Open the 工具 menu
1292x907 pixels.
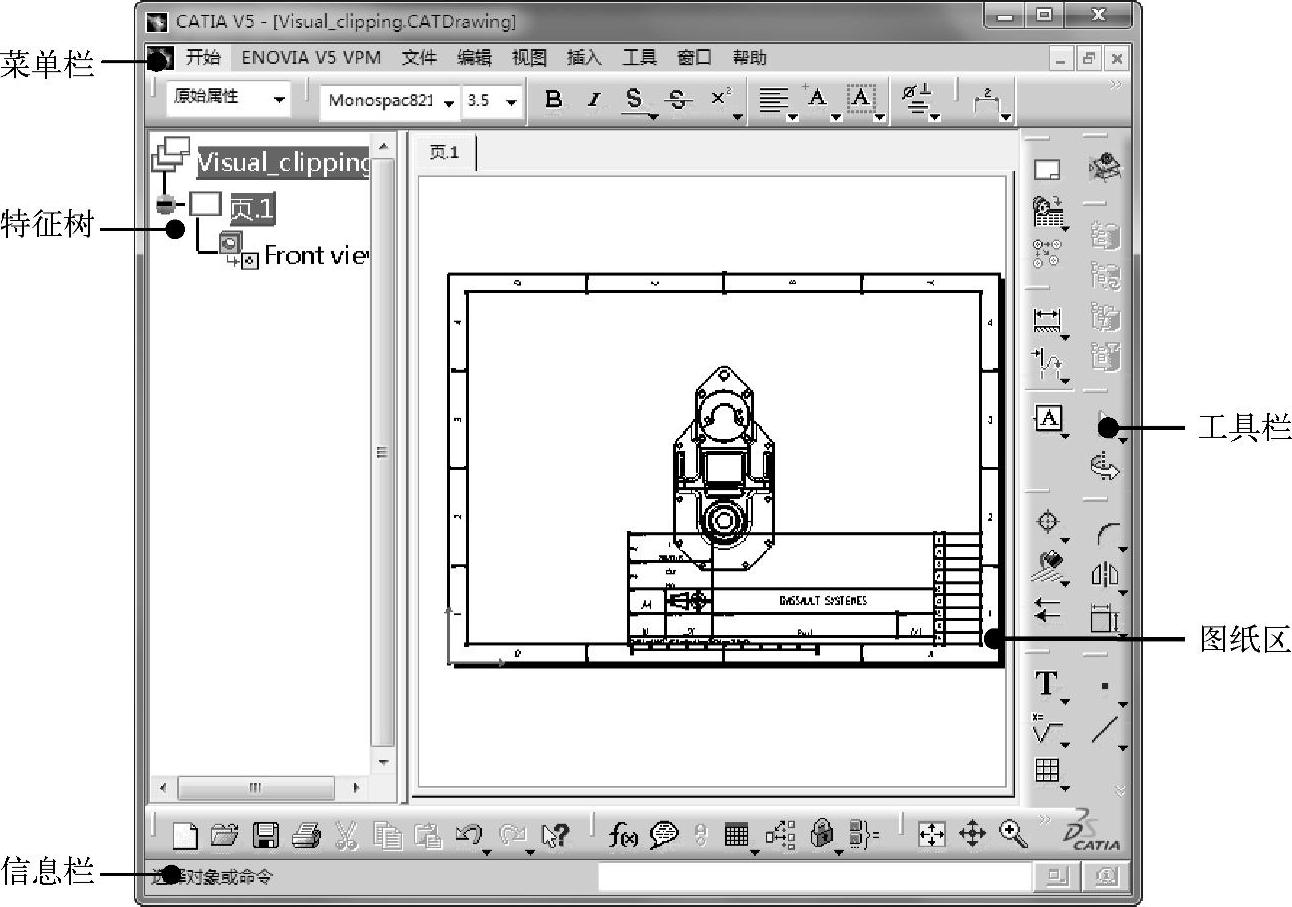coord(639,58)
